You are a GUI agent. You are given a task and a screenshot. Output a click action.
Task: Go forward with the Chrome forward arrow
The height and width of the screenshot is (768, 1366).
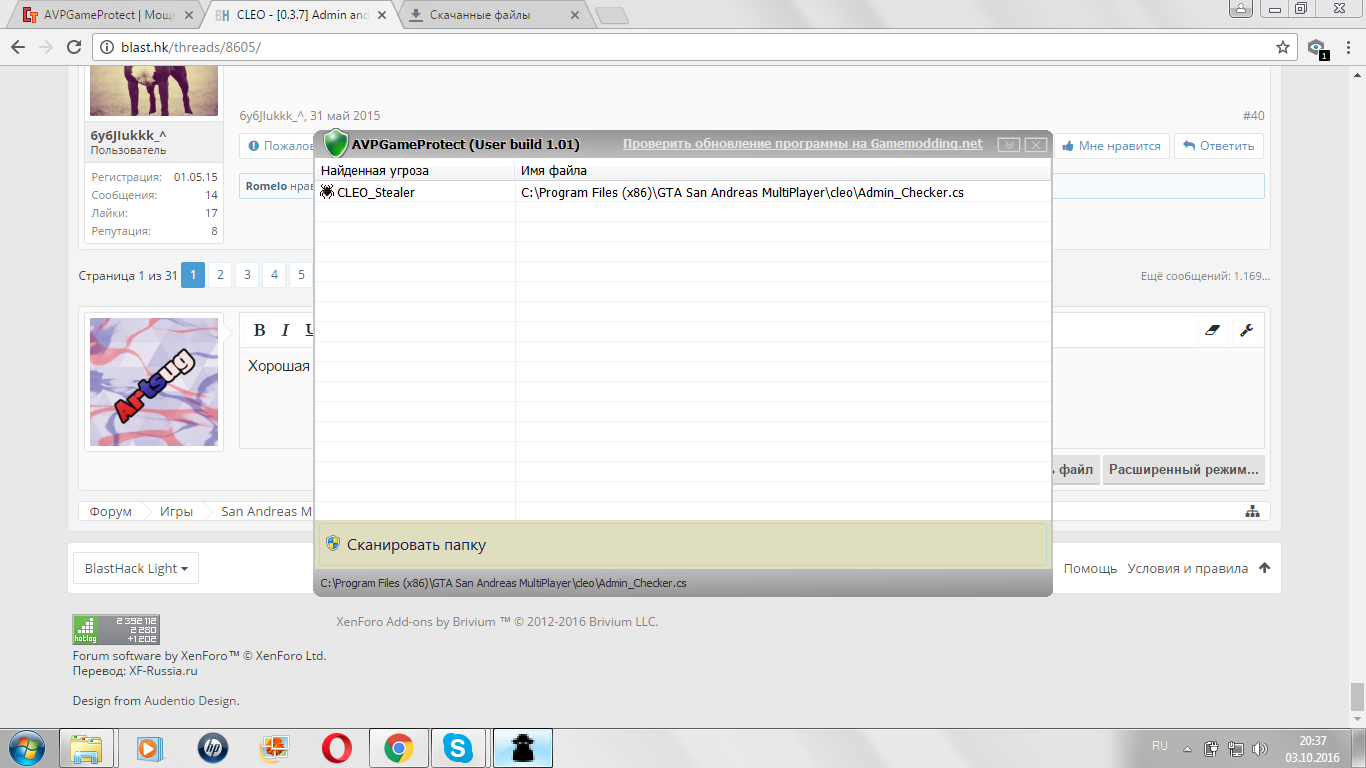(45, 47)
